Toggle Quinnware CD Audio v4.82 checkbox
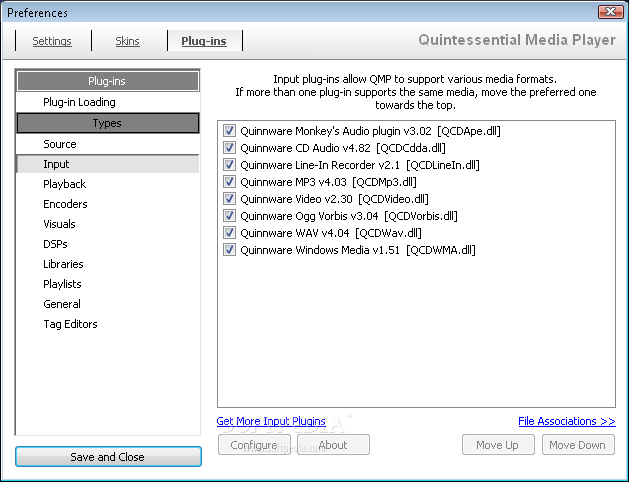Image resolution: width=629 pixels, height=482 pixels. point(229,148)
